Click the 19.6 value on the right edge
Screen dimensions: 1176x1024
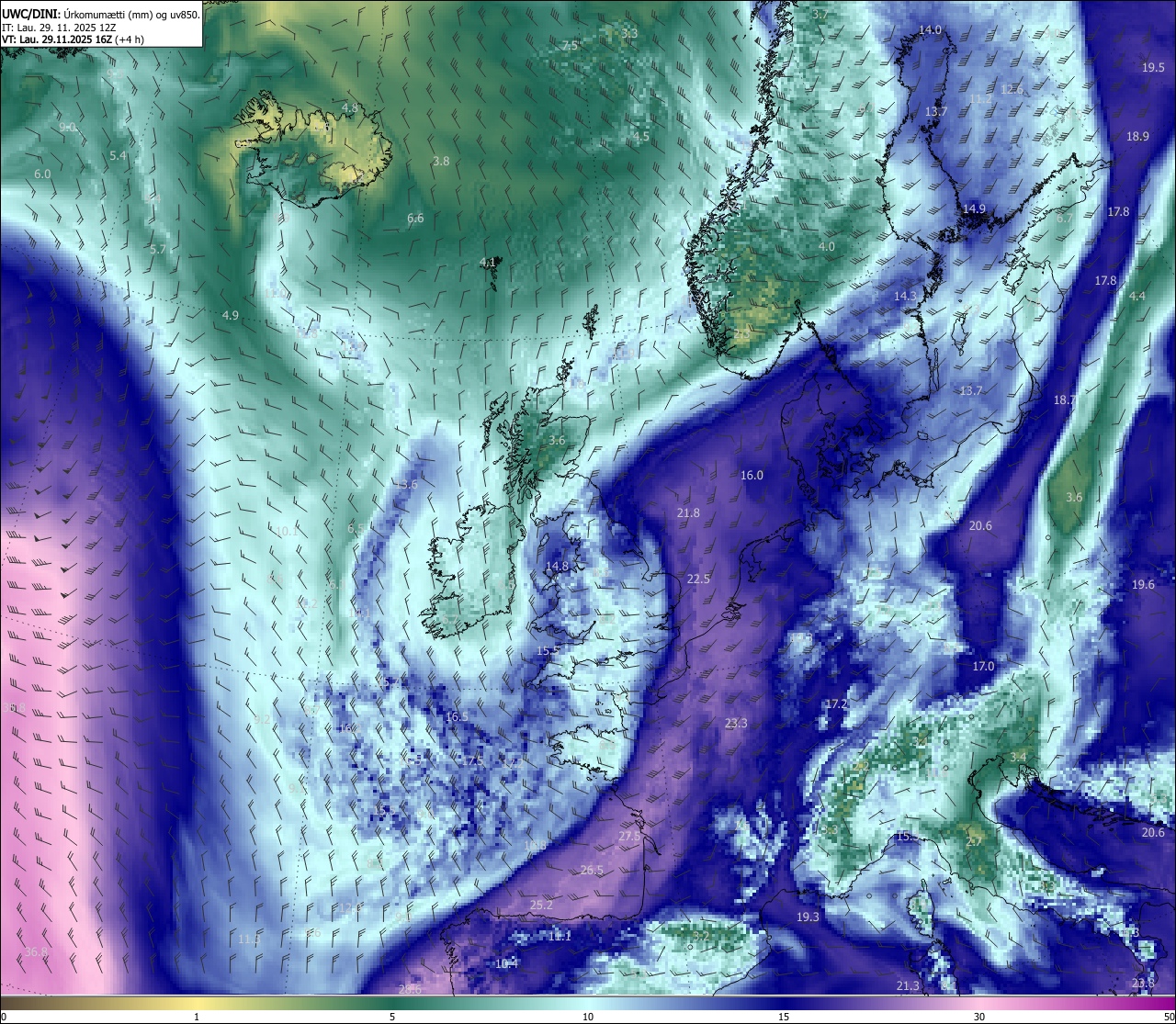pos(1143,584)
